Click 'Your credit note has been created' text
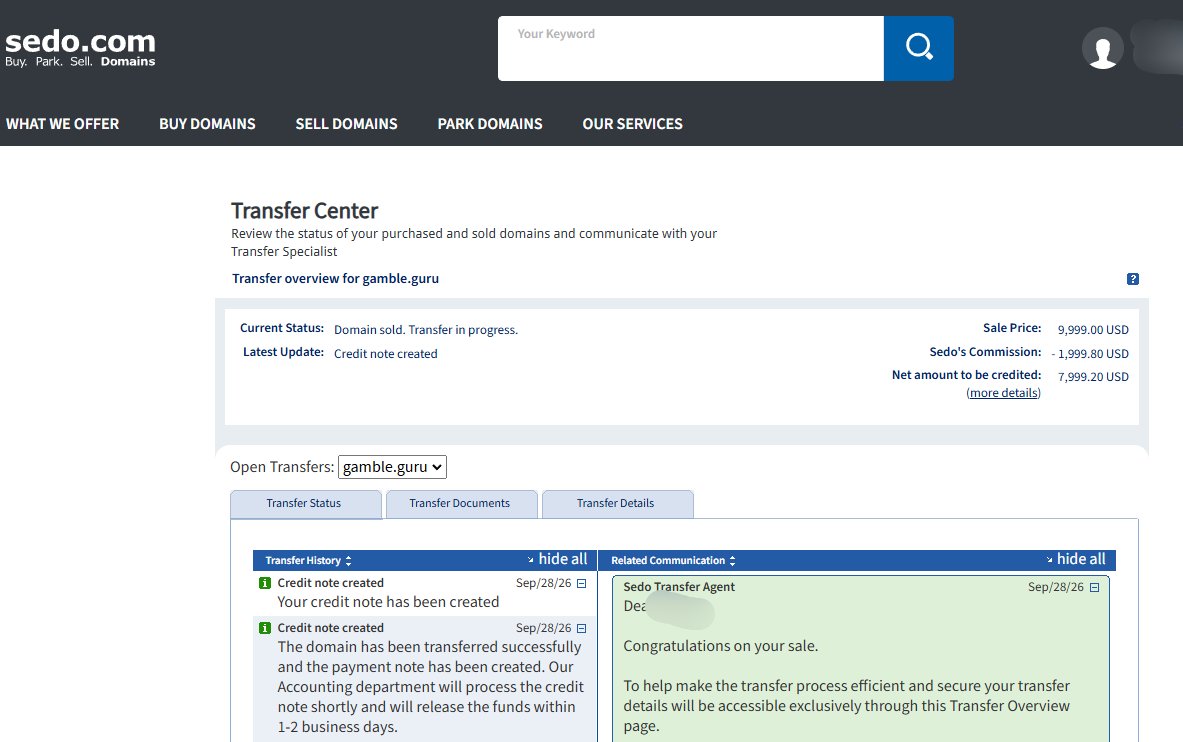 (x=388, y=602)
